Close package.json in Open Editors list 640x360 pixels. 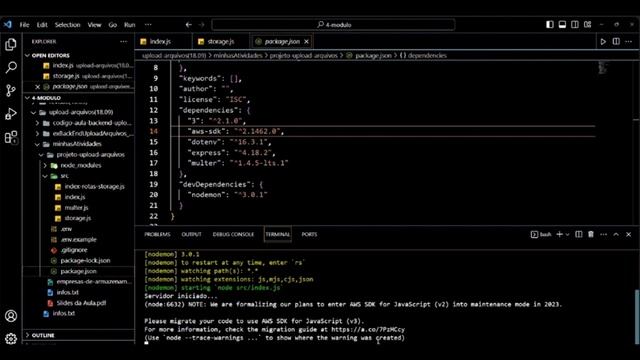[37, 87]
